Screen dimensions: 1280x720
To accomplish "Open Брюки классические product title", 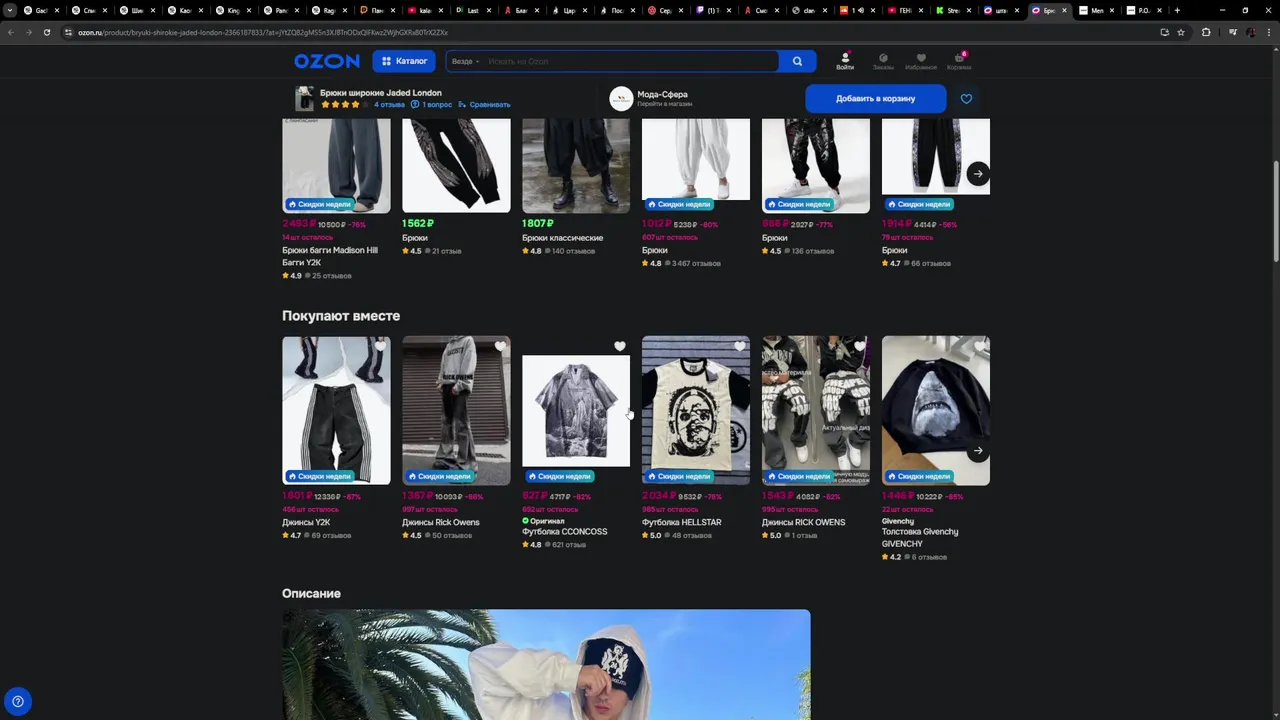I will (x=562, y=238).
